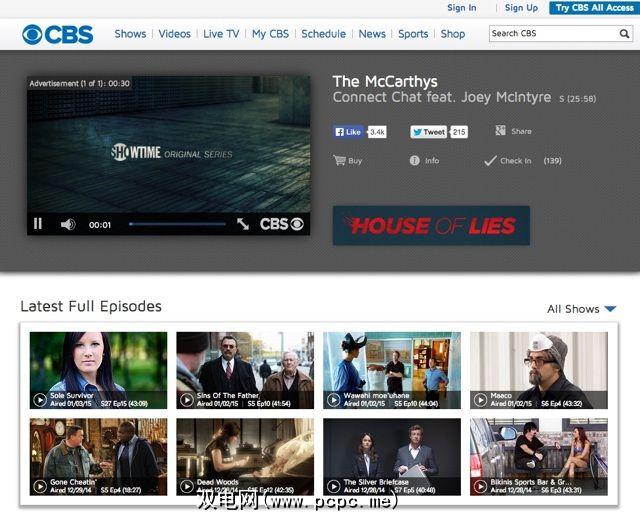Click the CBS eye logo

[58, 35]
